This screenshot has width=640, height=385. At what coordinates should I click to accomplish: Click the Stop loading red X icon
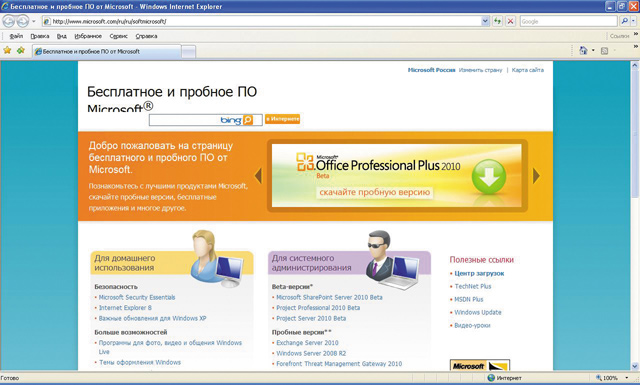coord(510,21)
